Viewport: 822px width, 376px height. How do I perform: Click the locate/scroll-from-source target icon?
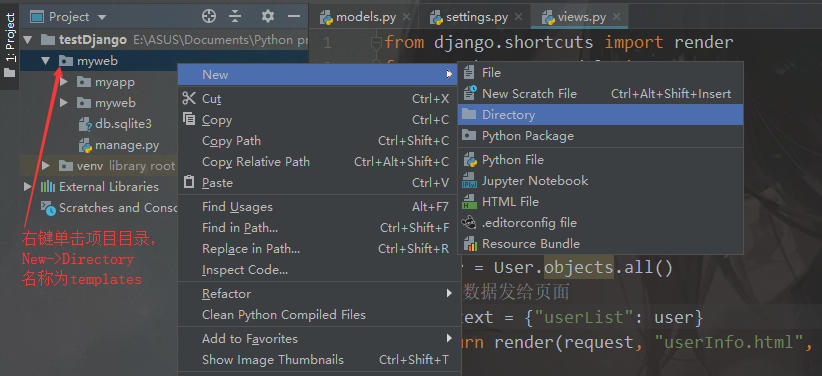point(209,16)
